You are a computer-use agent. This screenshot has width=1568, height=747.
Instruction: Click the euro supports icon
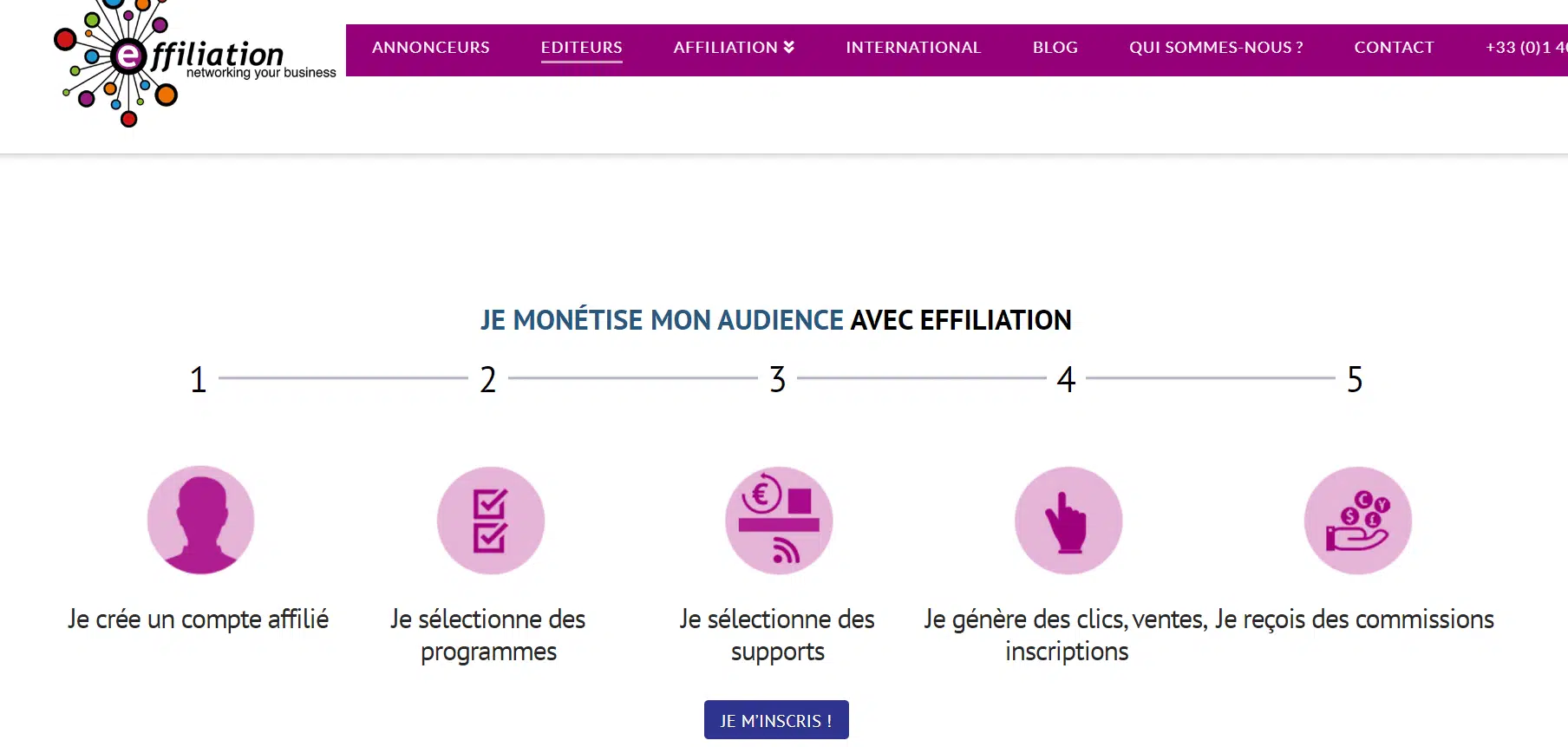pyautogui.click(x=779, y=520)
